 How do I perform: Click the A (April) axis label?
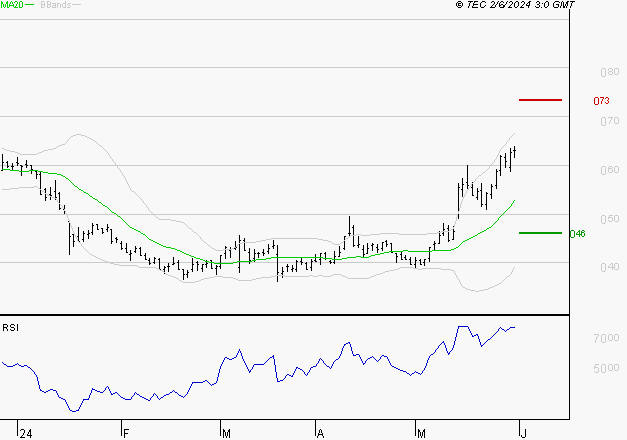coord(320,434)
